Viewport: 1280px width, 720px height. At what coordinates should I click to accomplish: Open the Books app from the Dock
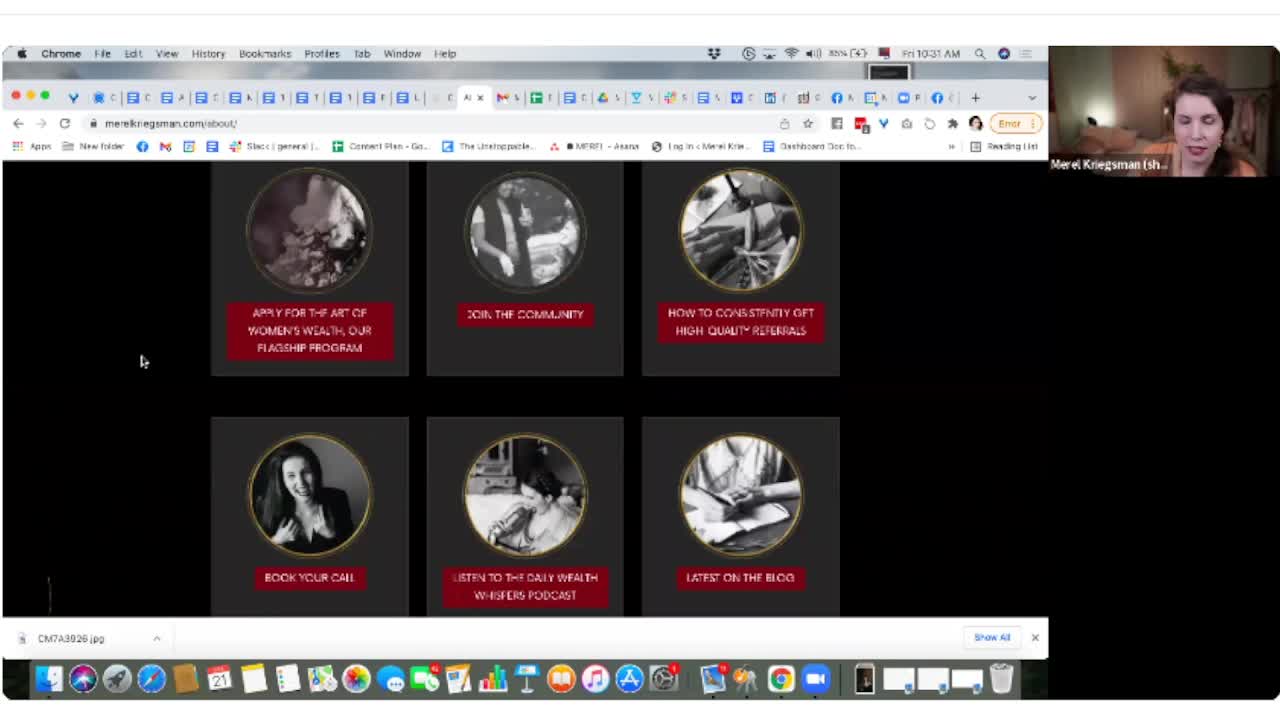pos(561,679)
